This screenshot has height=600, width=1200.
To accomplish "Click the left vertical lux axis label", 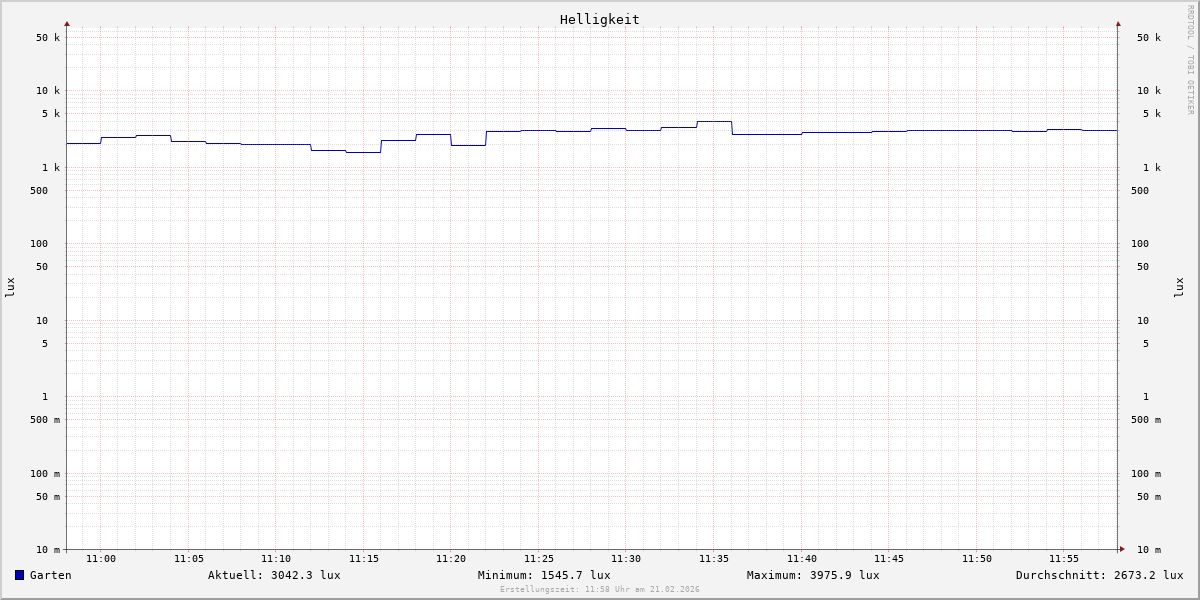I will [x=10, y=288].
